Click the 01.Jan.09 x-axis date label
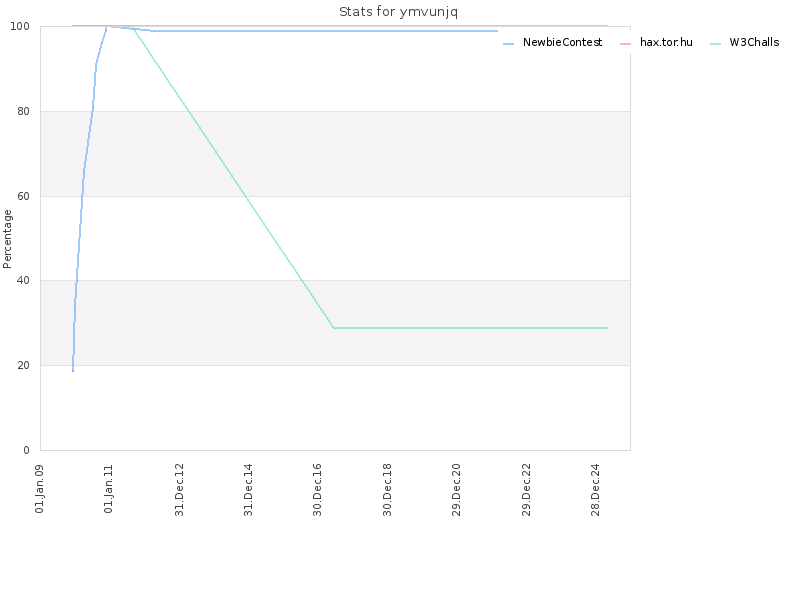 40,488
